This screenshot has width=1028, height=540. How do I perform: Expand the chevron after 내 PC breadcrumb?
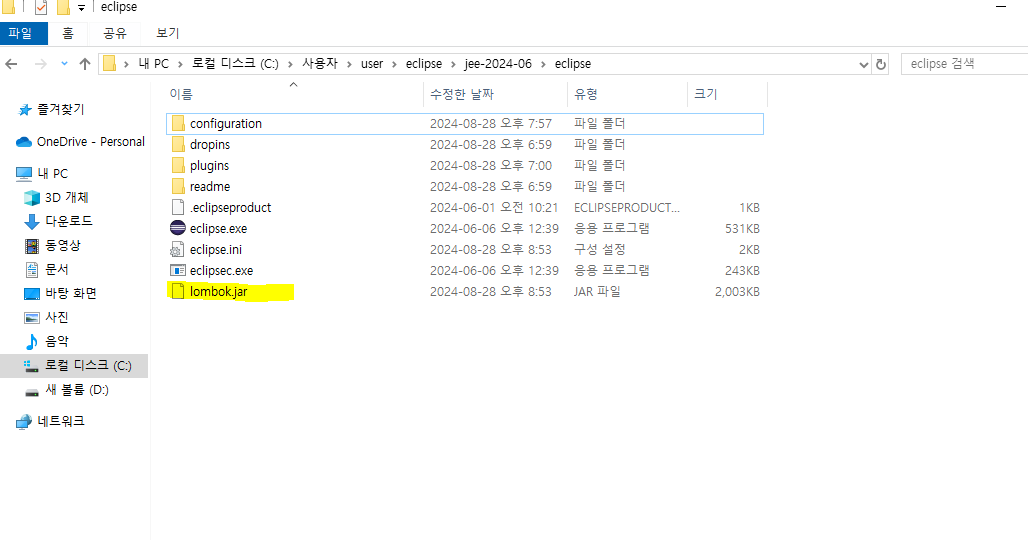pos(180,64)
